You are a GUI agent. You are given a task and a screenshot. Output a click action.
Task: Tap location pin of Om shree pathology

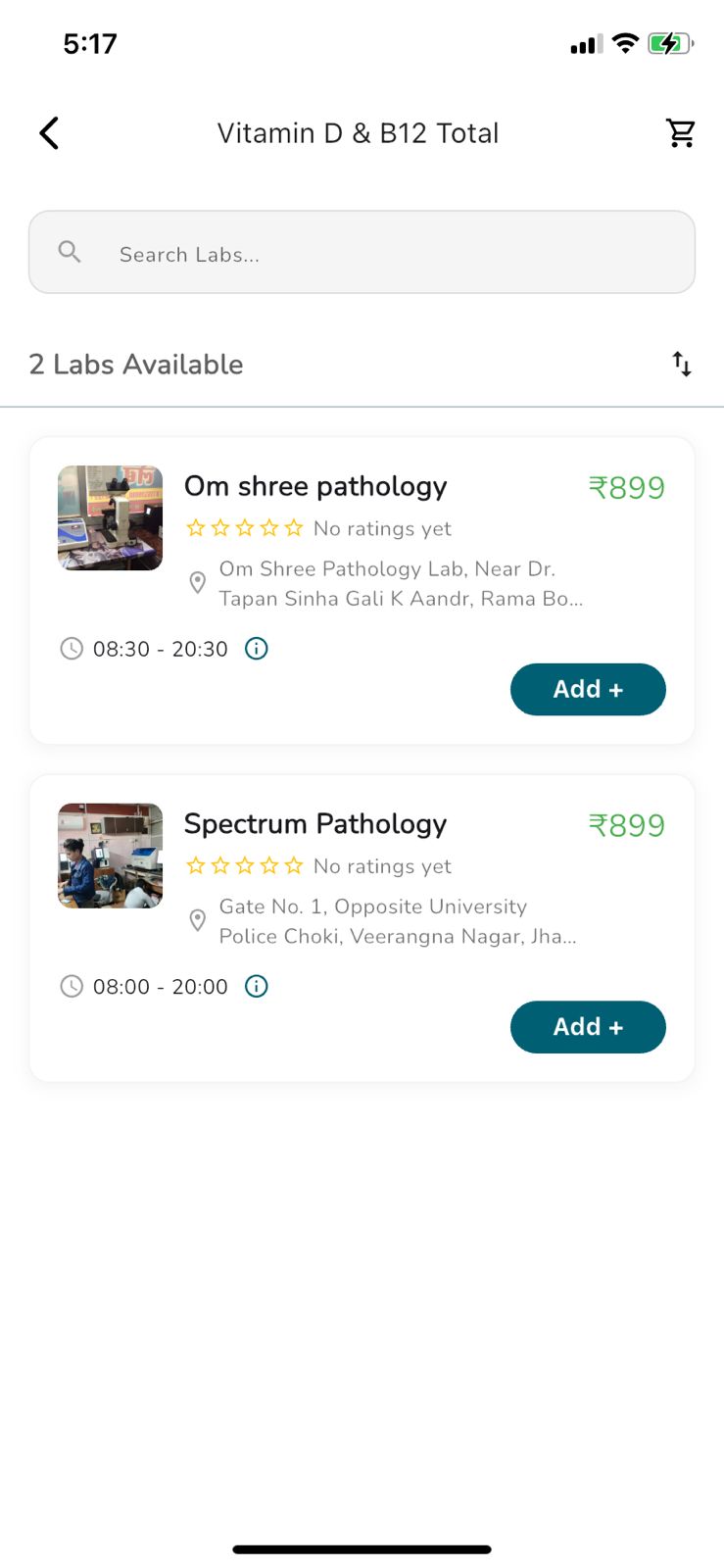[197, 583]
